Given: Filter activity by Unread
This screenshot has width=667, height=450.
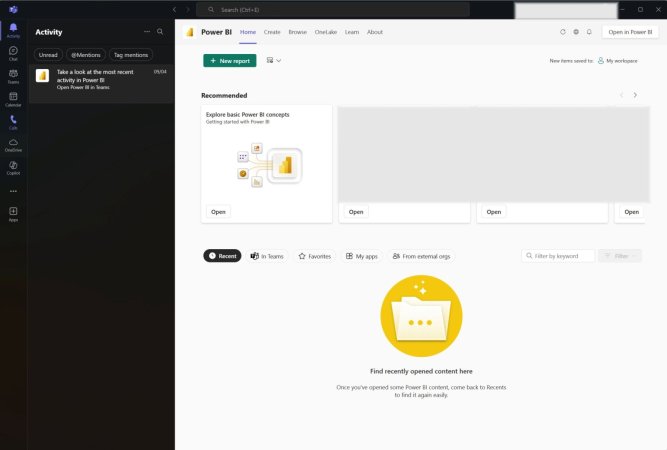Looking at the screenshot, I should (48, 55).
